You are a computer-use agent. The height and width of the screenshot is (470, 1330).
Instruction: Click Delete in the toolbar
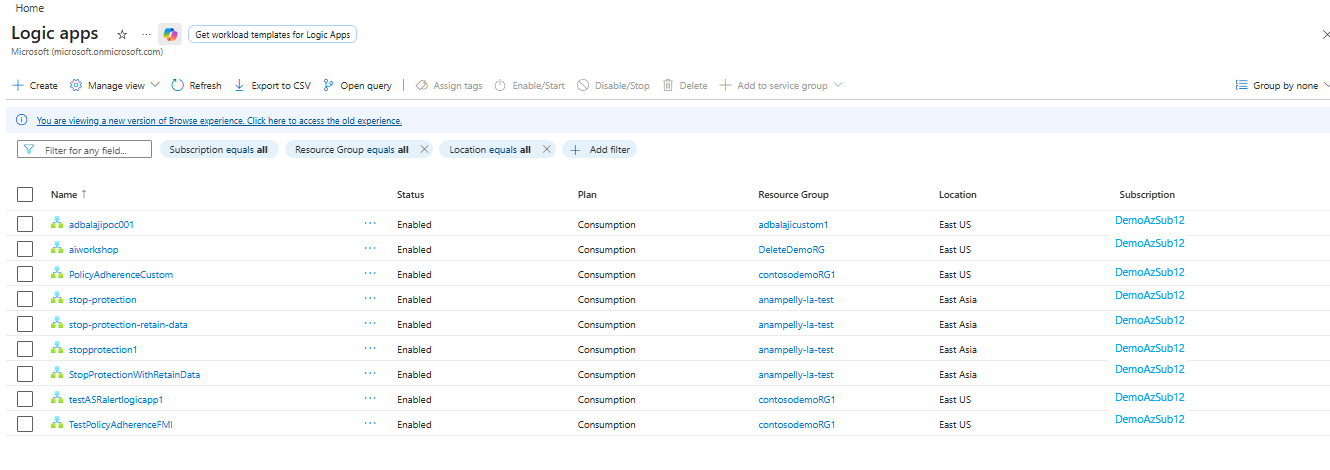[x=685, y=85]
